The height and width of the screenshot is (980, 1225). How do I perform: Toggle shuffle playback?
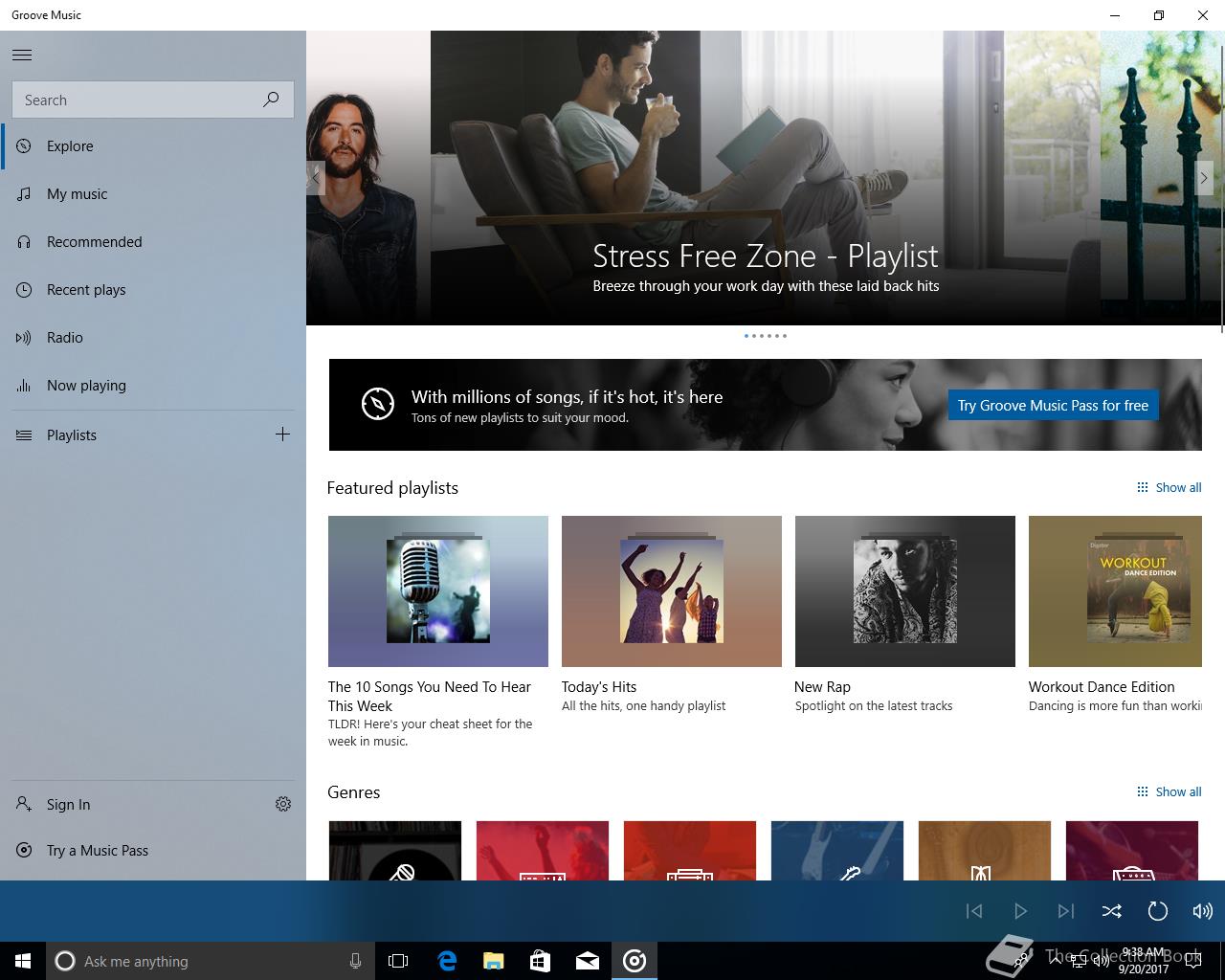(1112, 911)
